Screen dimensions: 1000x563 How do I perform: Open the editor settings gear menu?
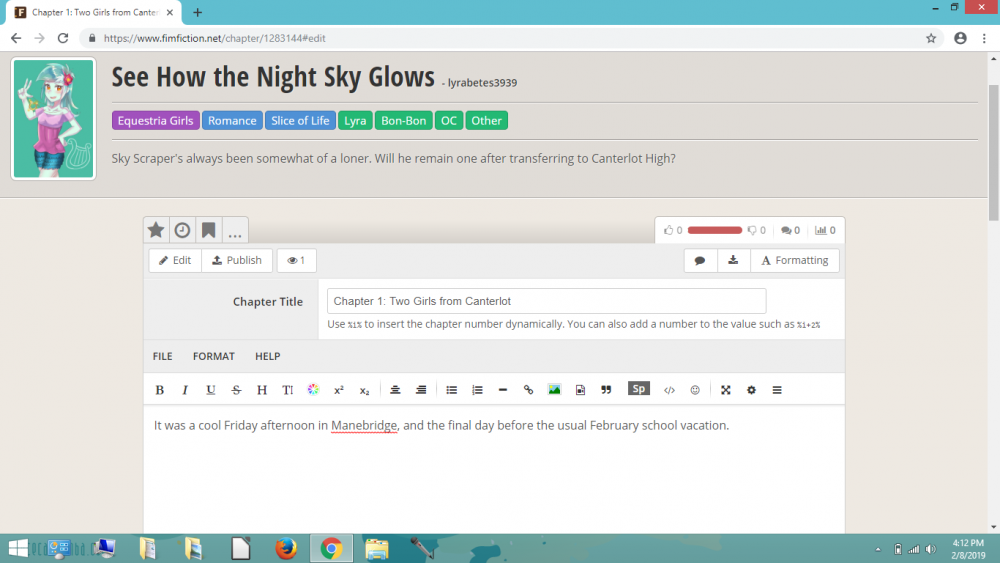coord(751,390)
